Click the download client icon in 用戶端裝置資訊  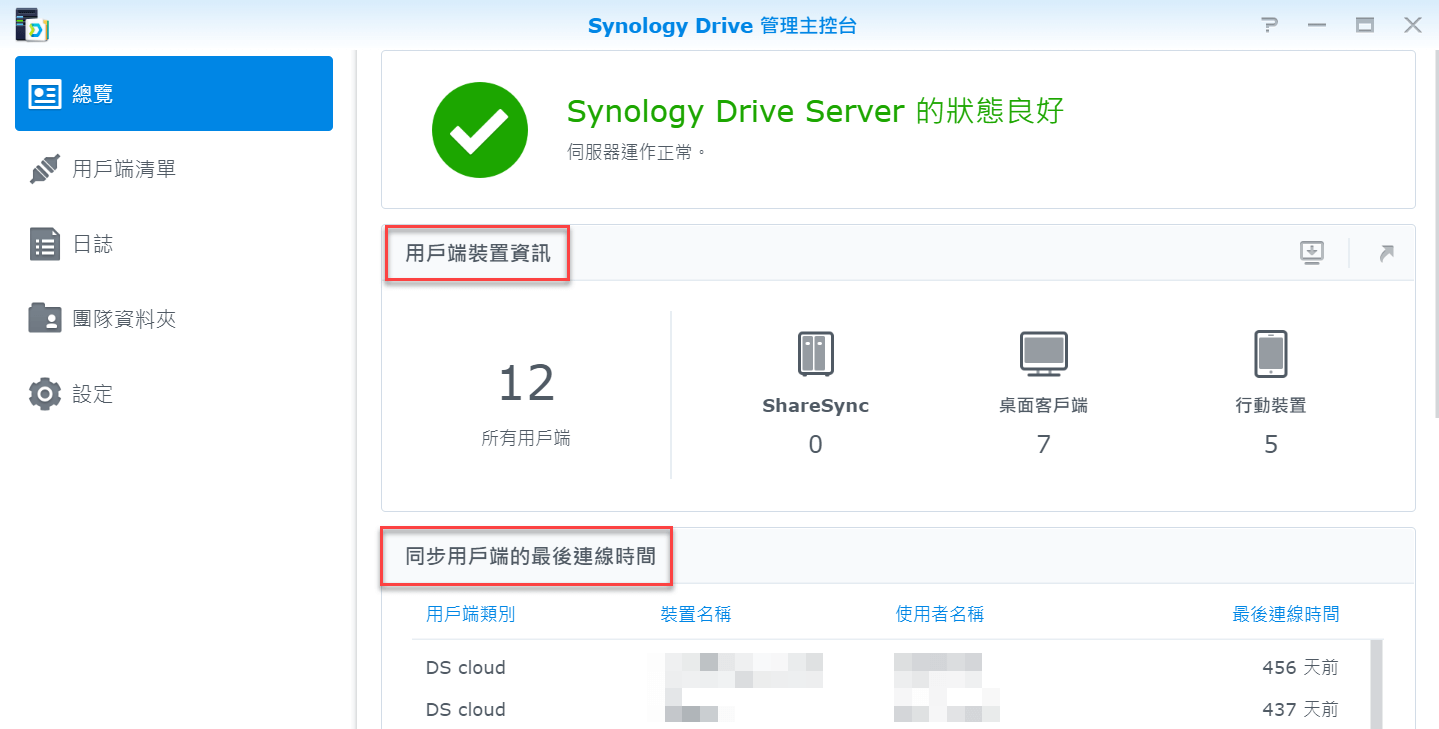(x=1312, y=253)
